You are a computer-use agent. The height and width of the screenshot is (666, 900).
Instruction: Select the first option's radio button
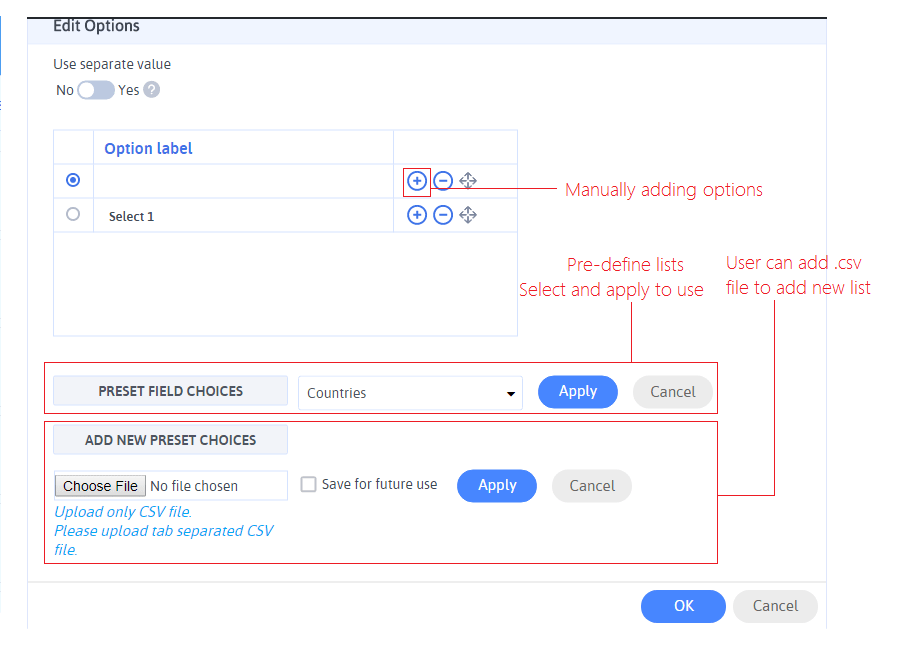point(73,181)
